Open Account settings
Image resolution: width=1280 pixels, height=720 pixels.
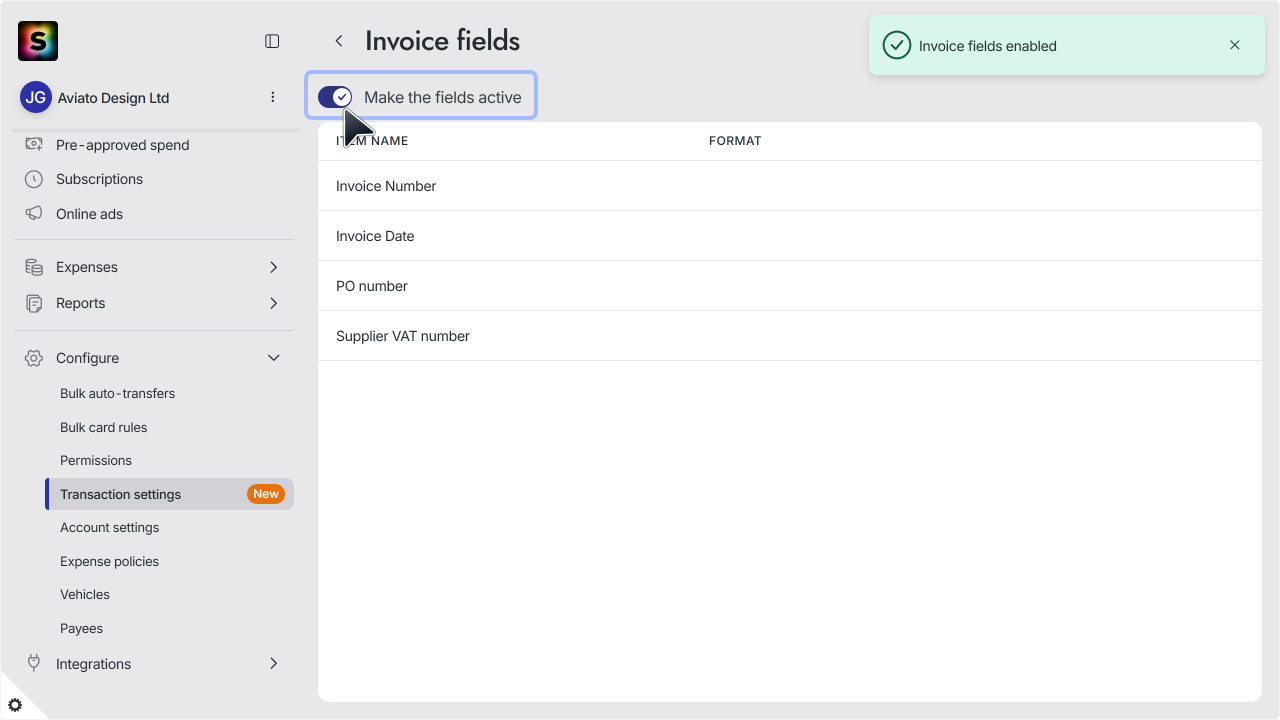coord(109,527)
